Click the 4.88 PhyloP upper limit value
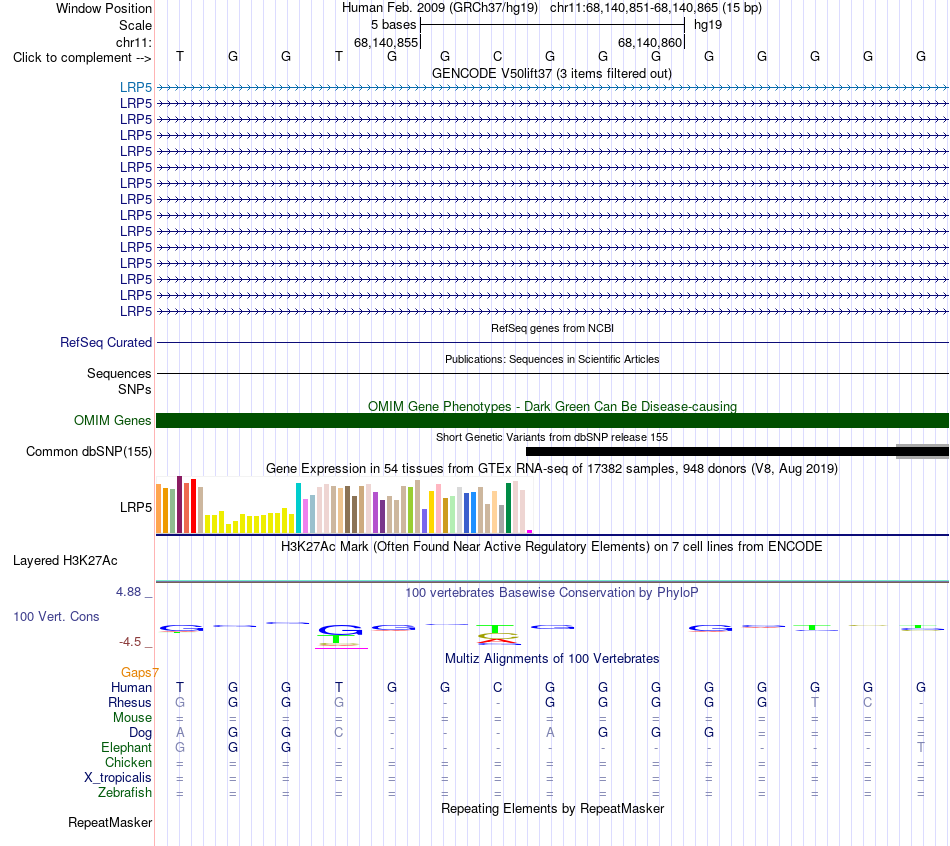The image size is (950, 846). tap(128, 592)
